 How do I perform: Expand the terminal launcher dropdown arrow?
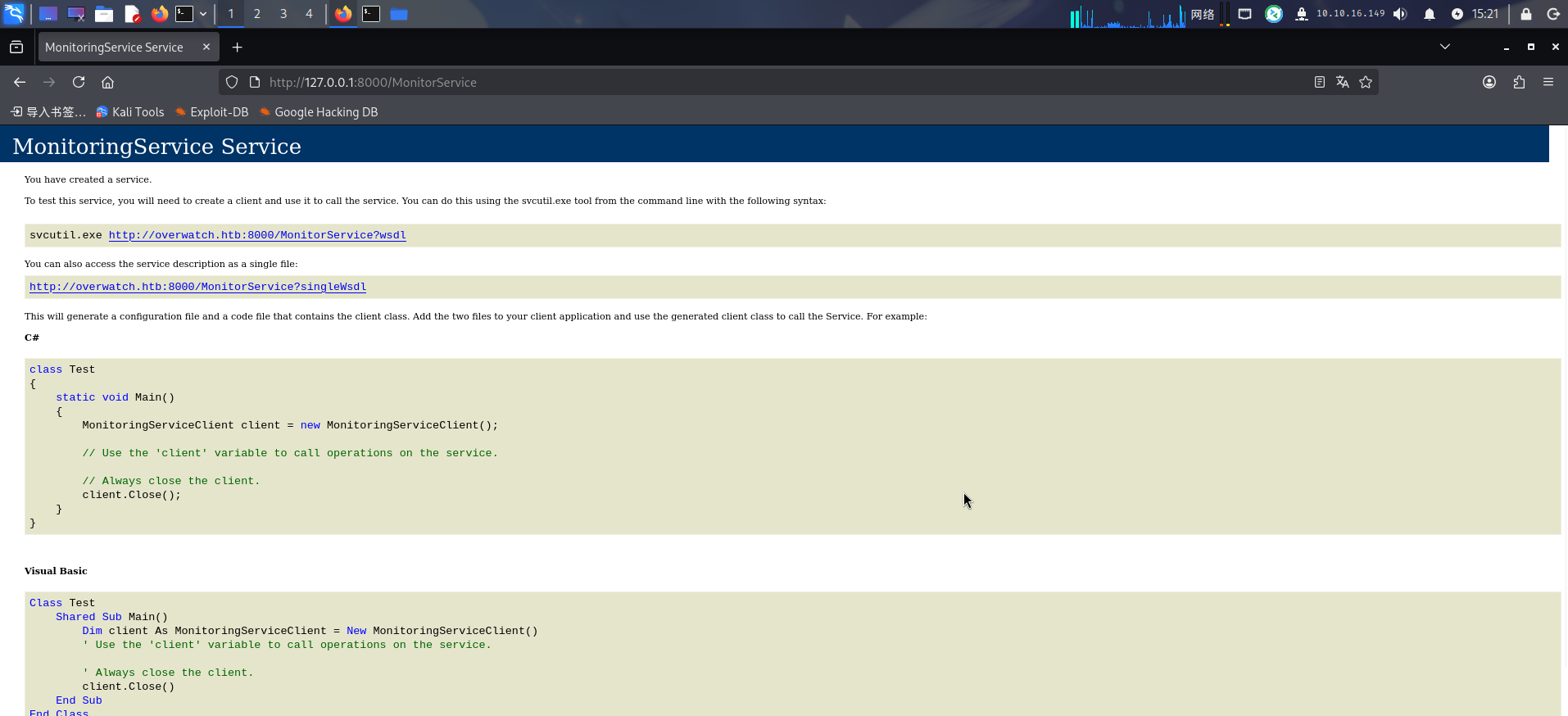coord(203,14)
